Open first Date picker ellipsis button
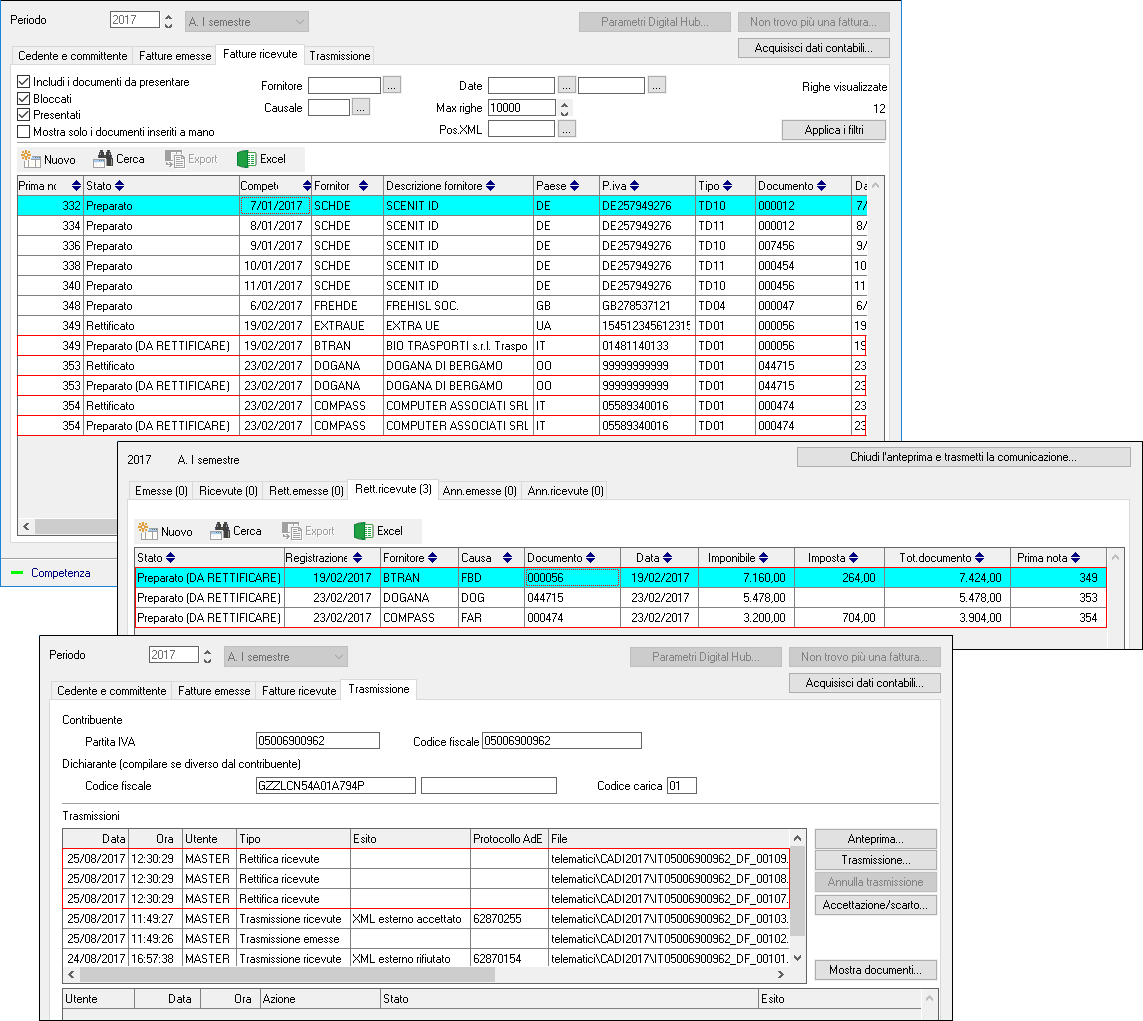Viewport: 1143px width, 1021px height. tap(566, 85)
